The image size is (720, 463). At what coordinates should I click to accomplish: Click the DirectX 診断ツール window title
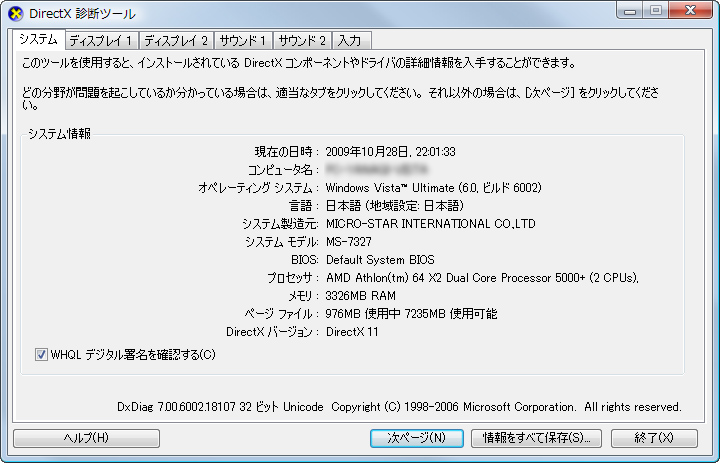click(x=82, y=14)
